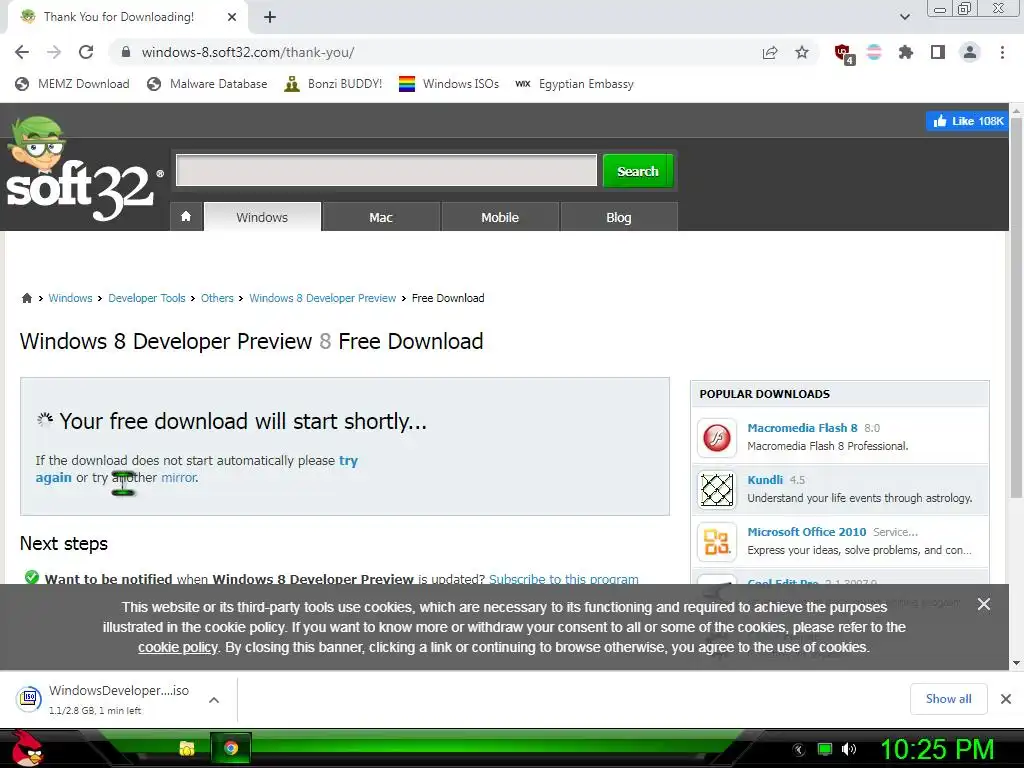1024x768 pixels.
Task: Click the lock site-info icon
Action: coord(126,52)
